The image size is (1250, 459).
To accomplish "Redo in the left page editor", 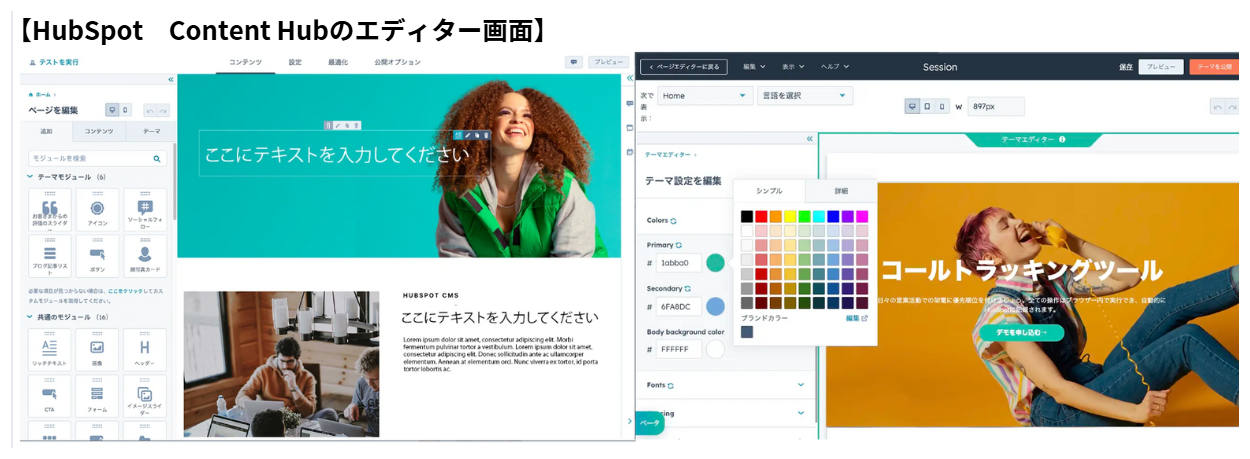I will click(x=163, y=110).
